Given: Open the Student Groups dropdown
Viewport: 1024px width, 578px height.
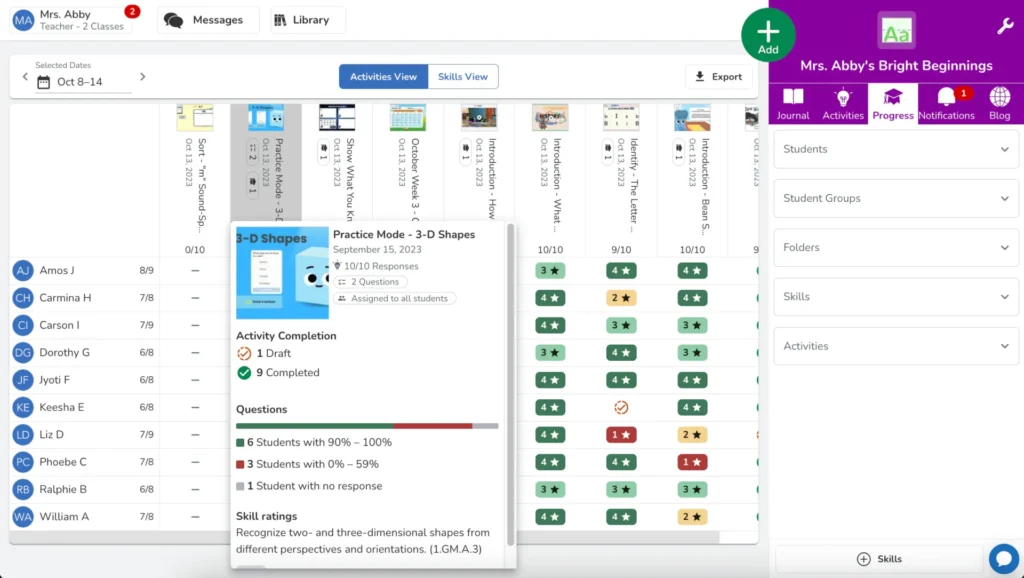Looking at the screenshot, I should click(895, 198).
